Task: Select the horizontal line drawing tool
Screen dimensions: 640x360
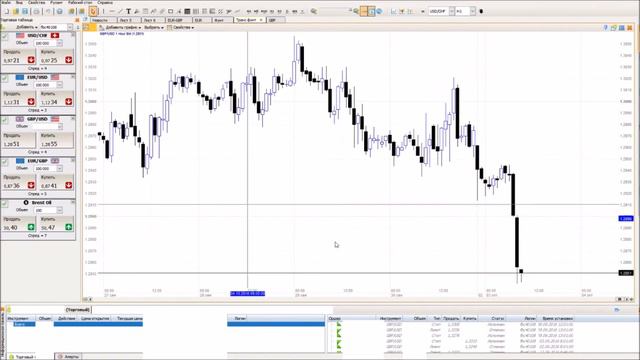Action: (112, 11)
